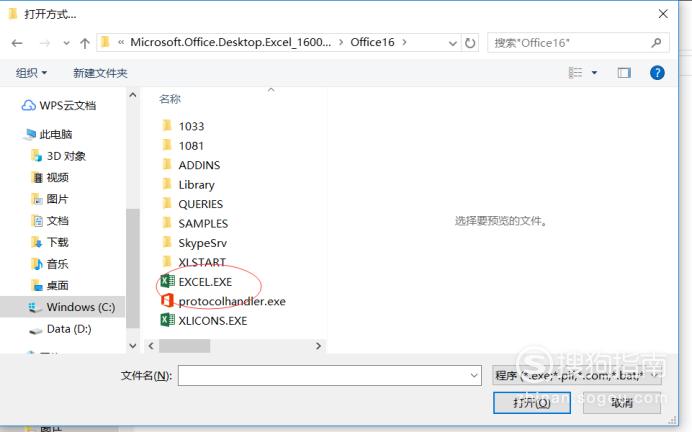Select the EXCEL.EXE file
This screenshot has height=432, width=692.
pyautogui.click(x=196, y=282)
